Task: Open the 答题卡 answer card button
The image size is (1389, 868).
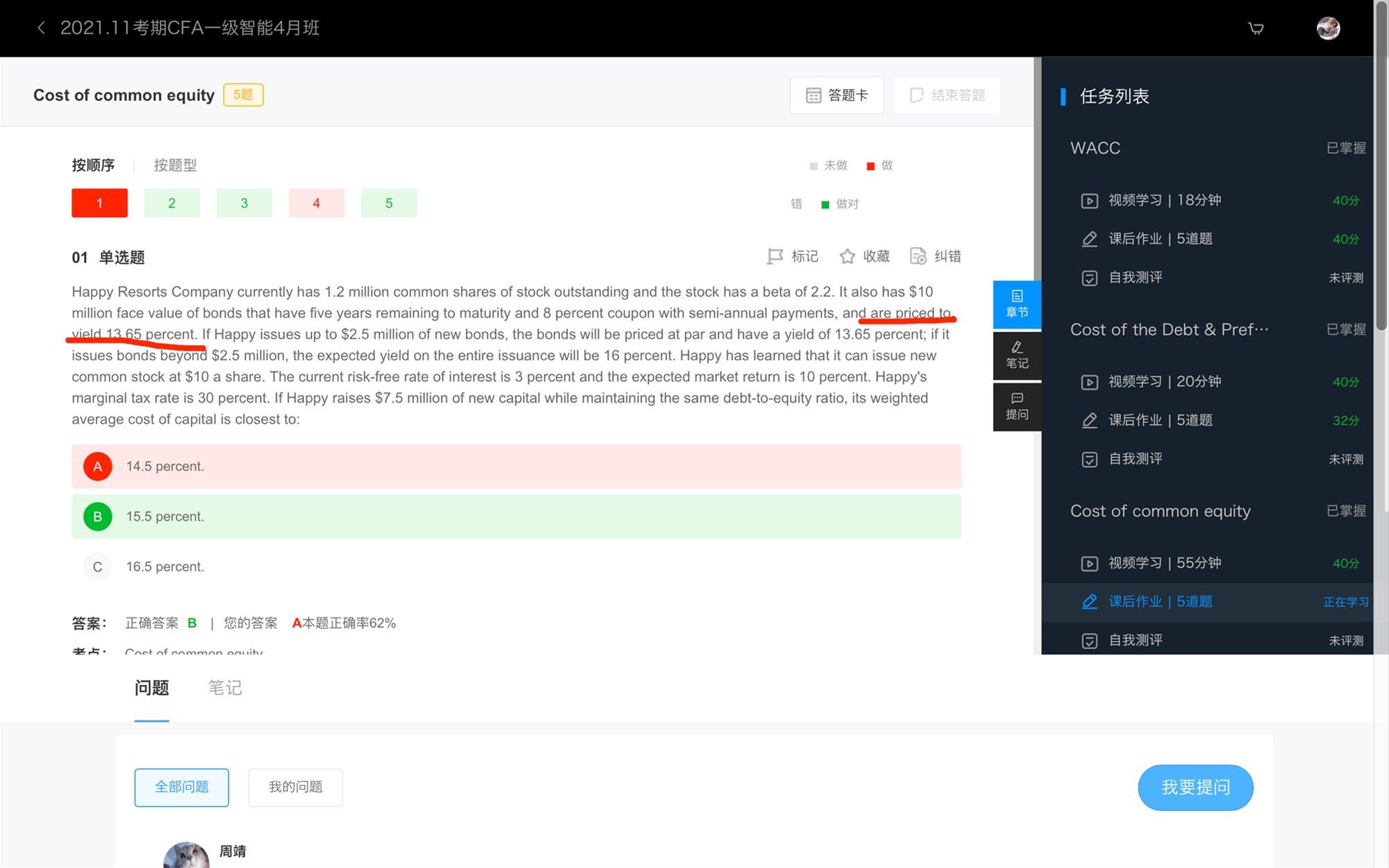Action: (836, 95)
